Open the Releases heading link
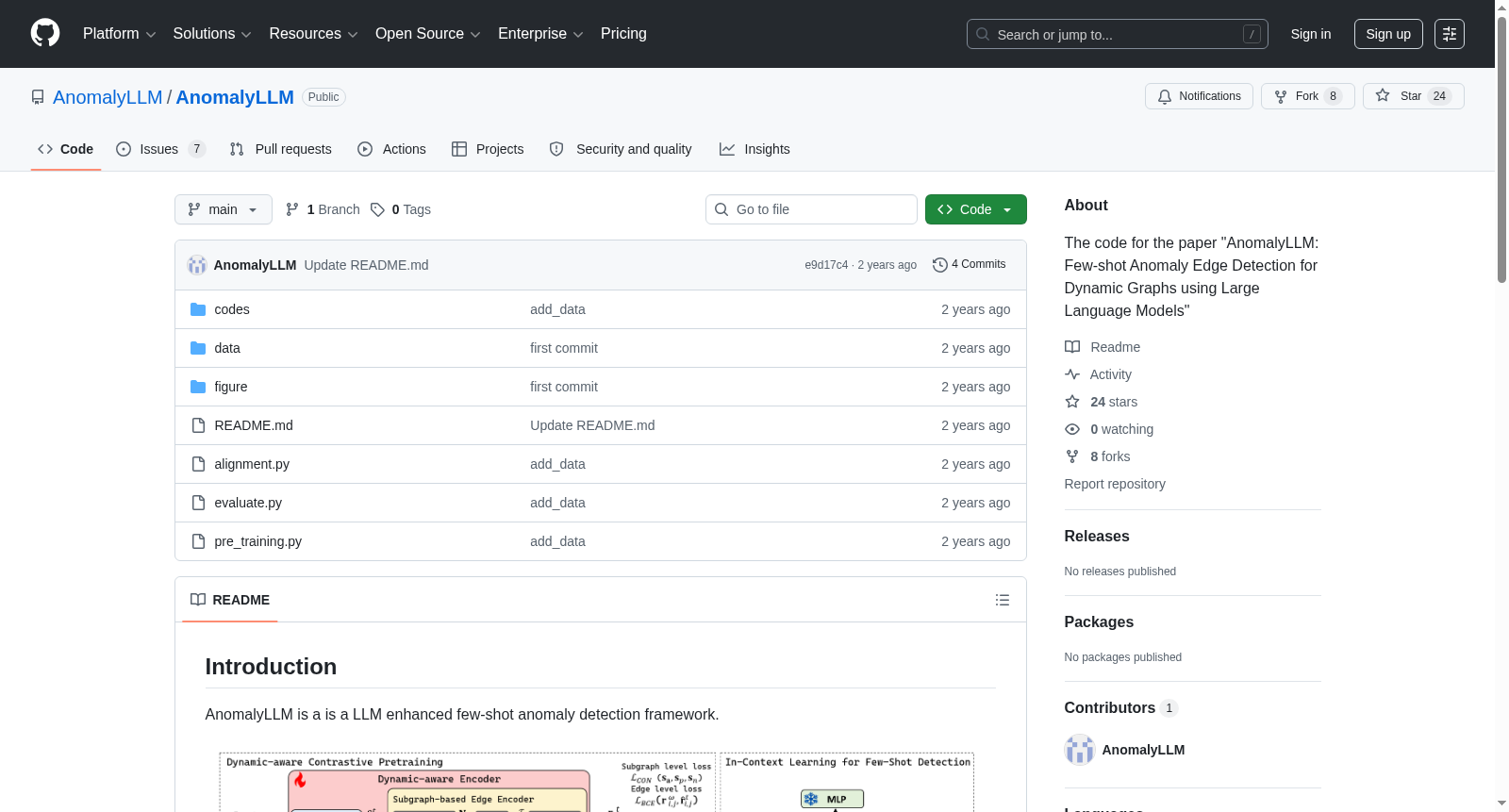Image resolution: width=1509 pixels, height=812 pixels. [x=1097, y=536]
